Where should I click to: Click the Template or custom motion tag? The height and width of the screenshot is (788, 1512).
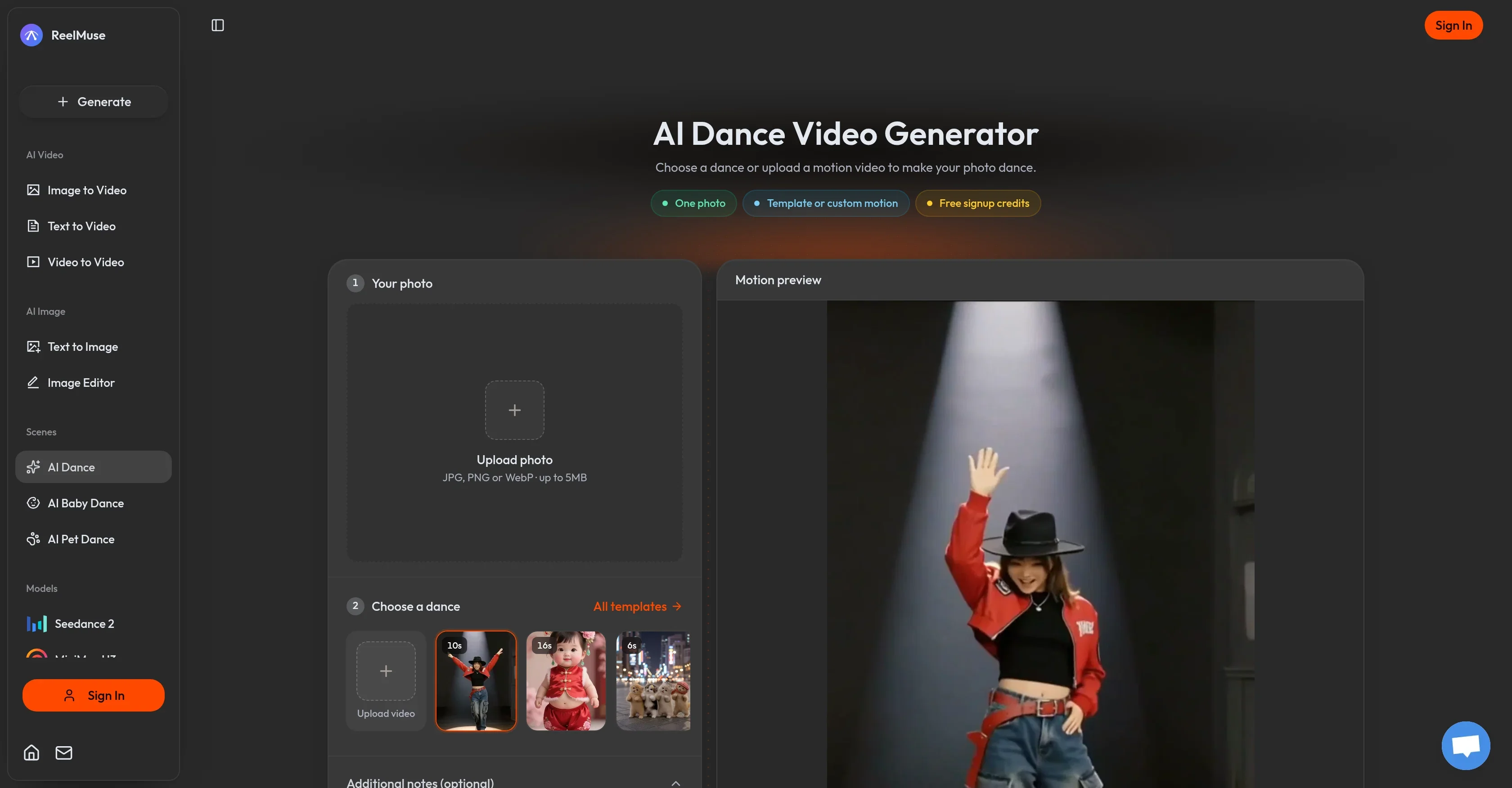pyautogui.click(x=826, y=203)
